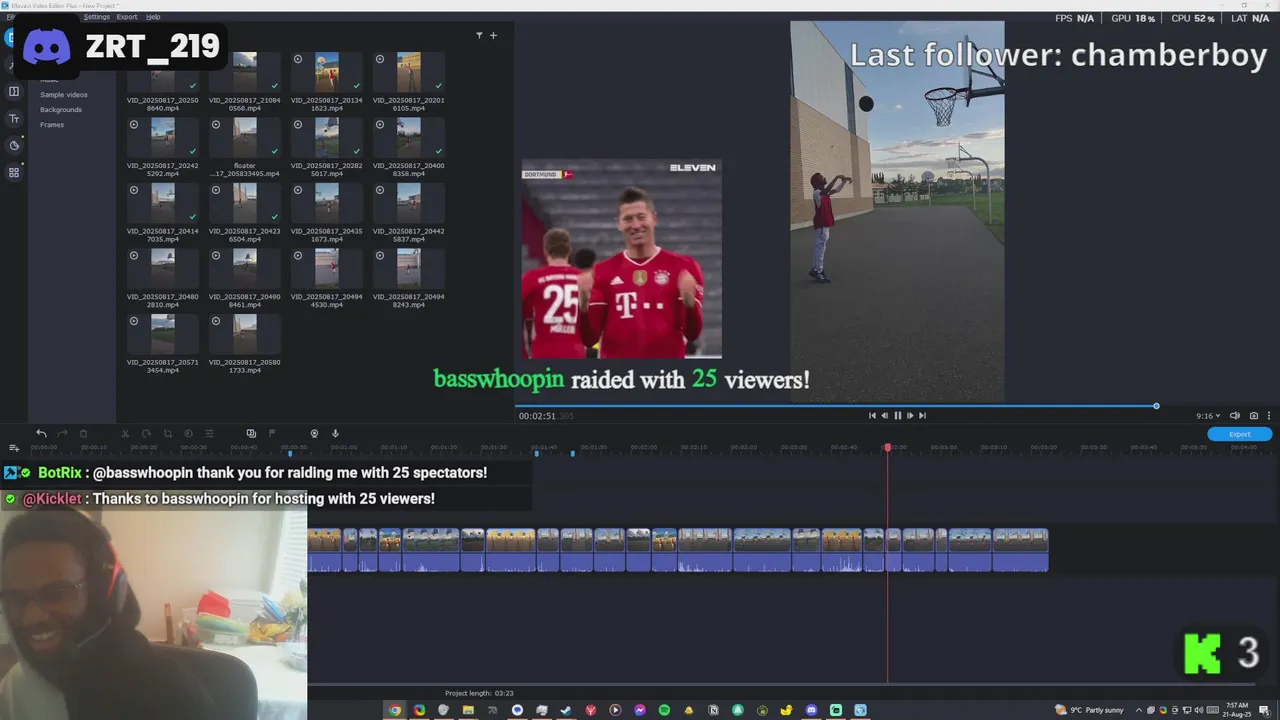Image resolution: width=1280 pixels, height=720 pixels.
Task: Open the Export menu
Action: tap(127, 17)
